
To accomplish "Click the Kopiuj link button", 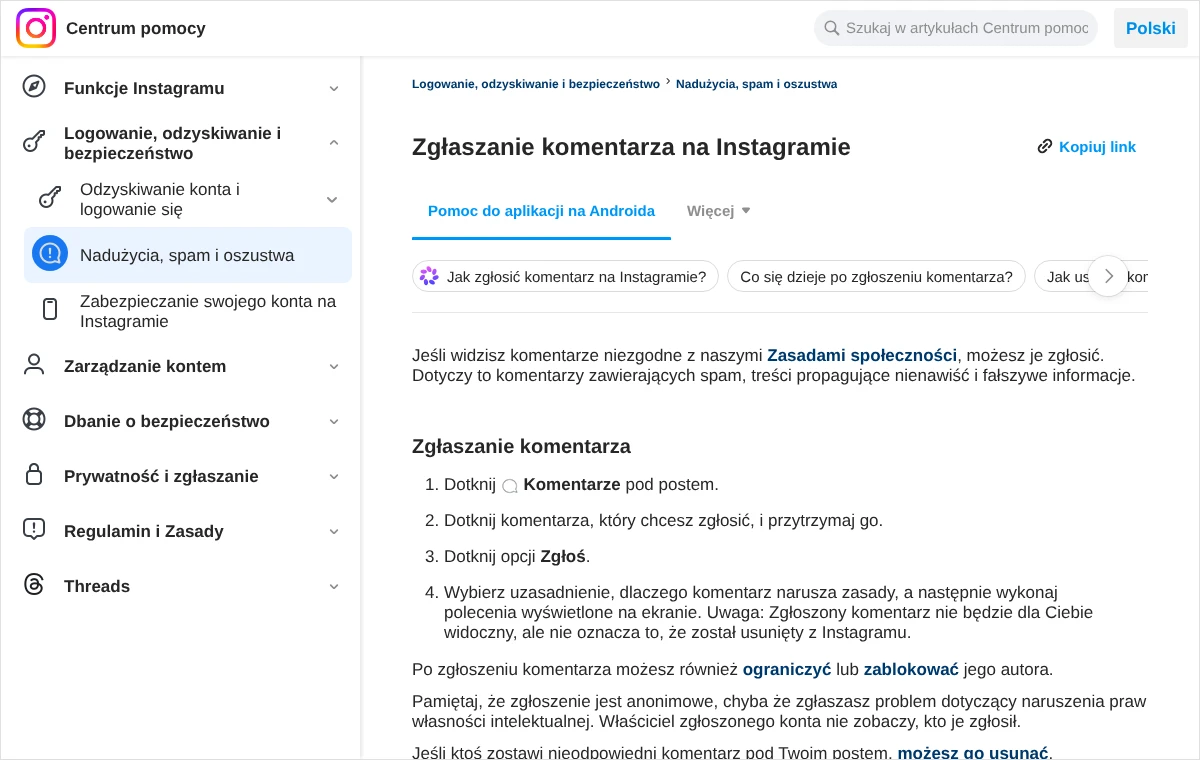I will 1087,146.
